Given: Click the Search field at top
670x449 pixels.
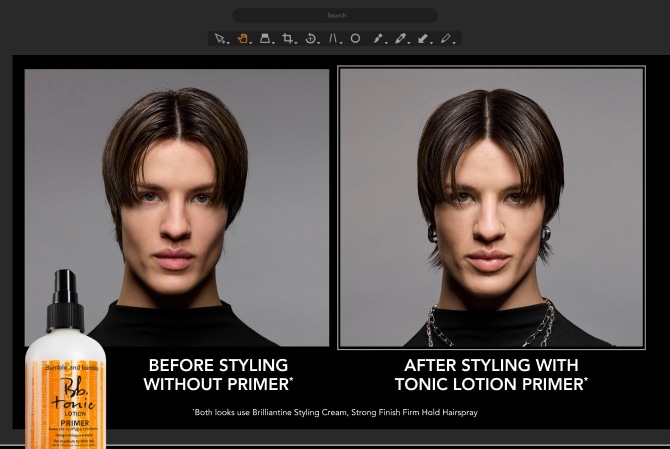Looking at the screenshot, I should point(335,16).
